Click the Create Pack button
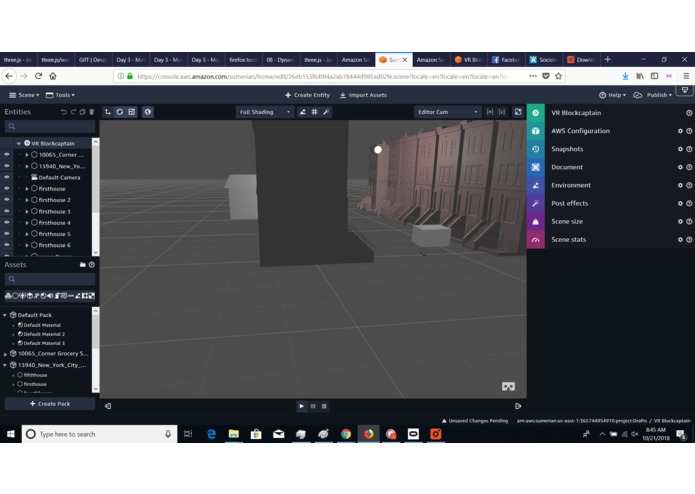This screenshot has width=695, height=494. click(50, 404)
